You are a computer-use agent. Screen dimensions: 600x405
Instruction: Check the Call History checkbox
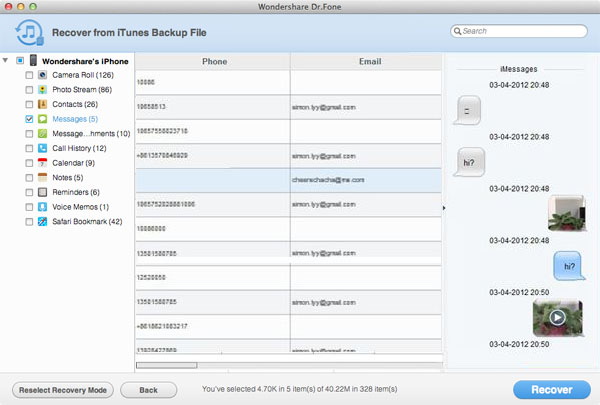29,148
